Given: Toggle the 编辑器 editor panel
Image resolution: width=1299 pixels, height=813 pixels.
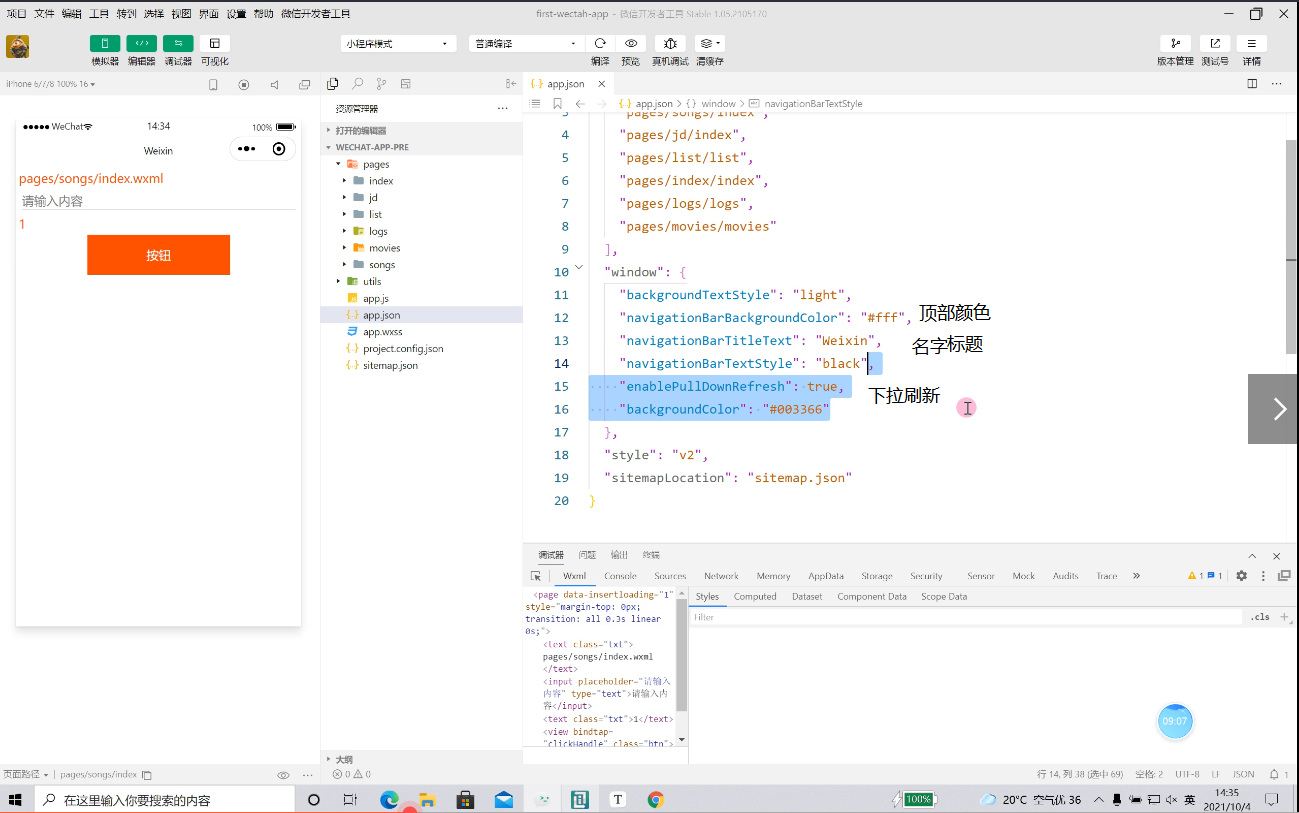Looking at the screenshot, I should point(141,44).
